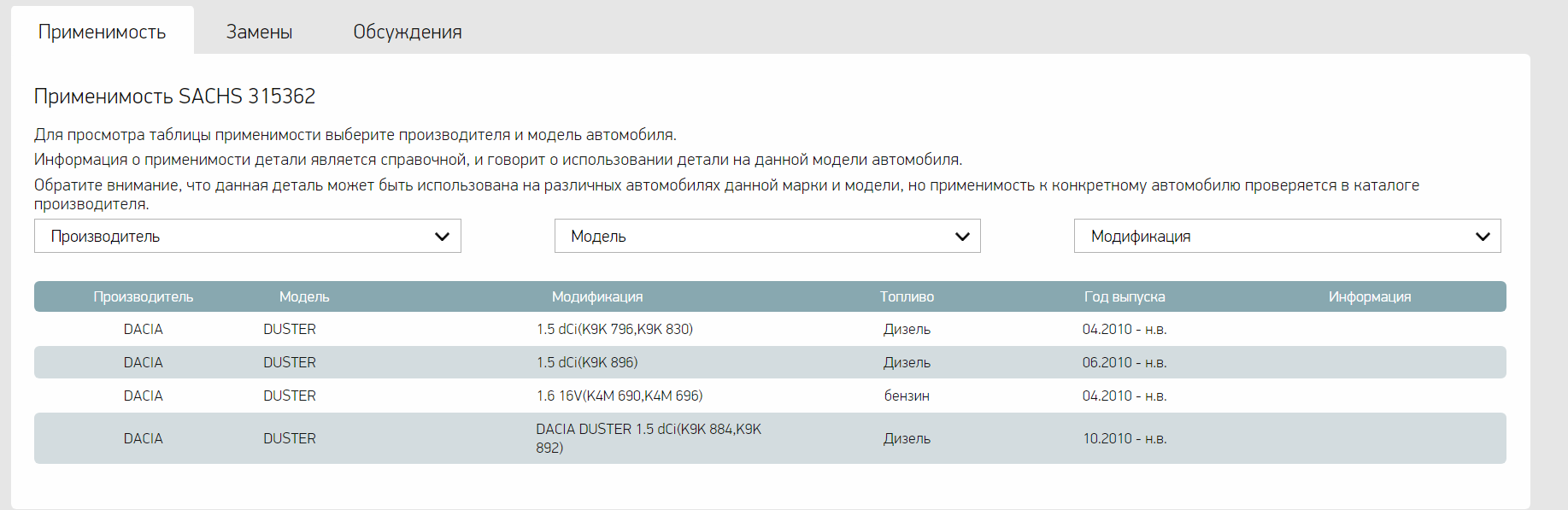Select row DACIA DUSTER 1.5 dCi(K9K 884,K9K 892)

coord(770,438)
